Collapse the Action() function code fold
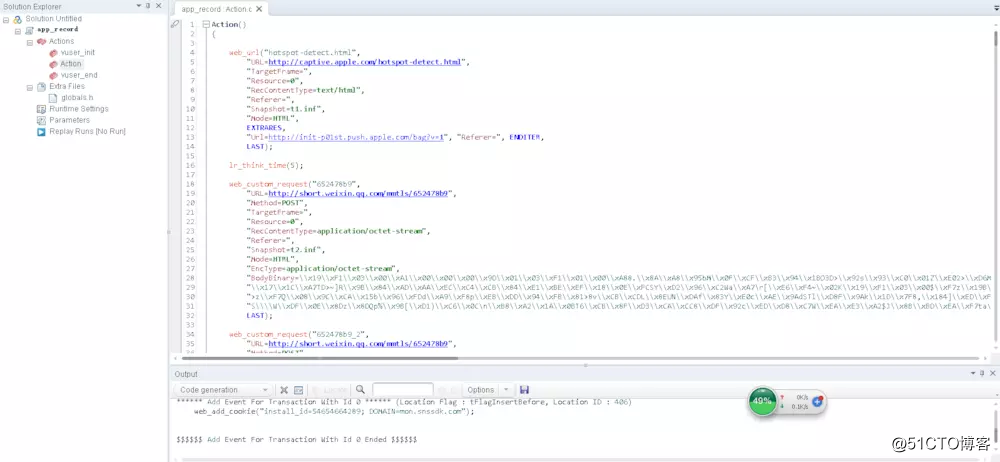Viewport: 1000px width, 462px height. click(x=205, y=24)
